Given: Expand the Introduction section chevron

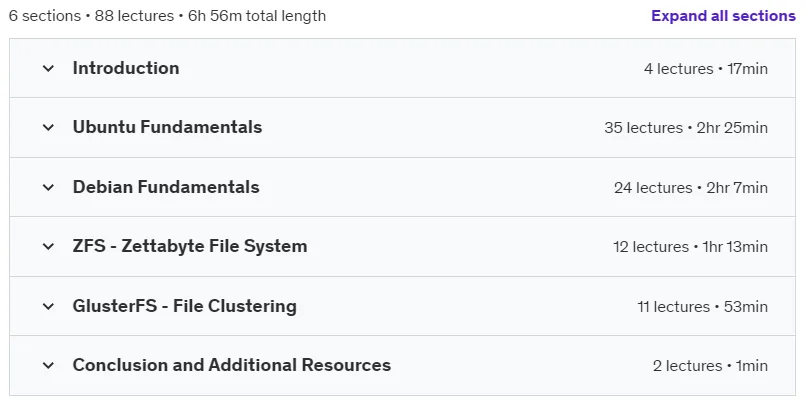Looking at the screenshot, I should (x=48, y=68).
